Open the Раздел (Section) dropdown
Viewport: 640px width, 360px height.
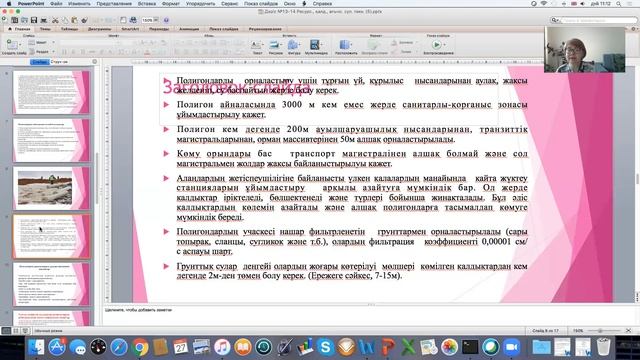tap(42, 52)
